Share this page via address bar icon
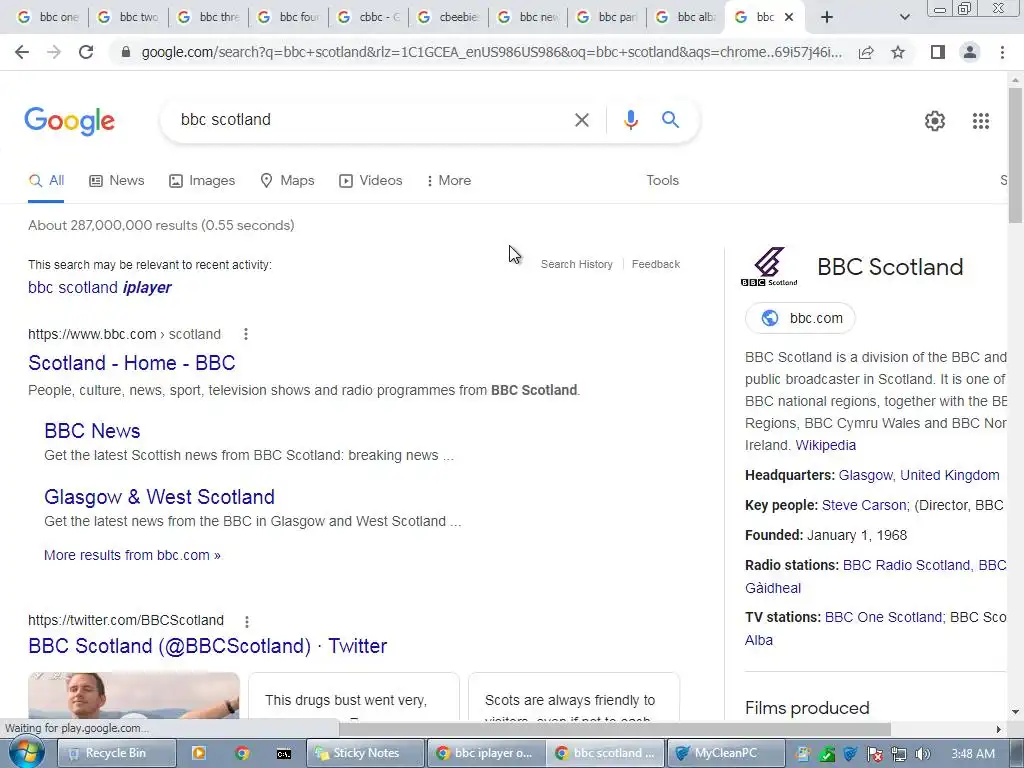Viewport: 1024px width, 768px height. point(866,52)
